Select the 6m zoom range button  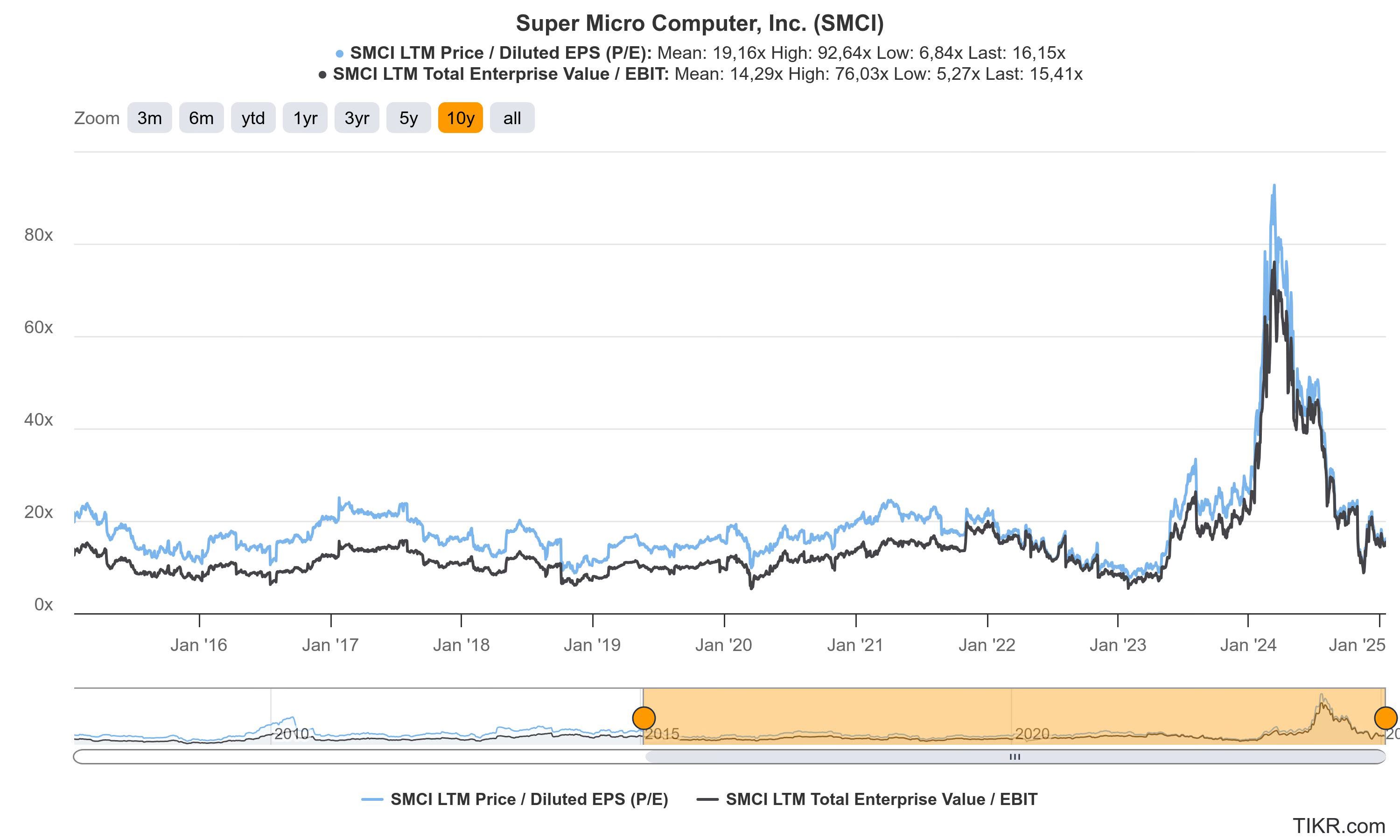(202, 118)
